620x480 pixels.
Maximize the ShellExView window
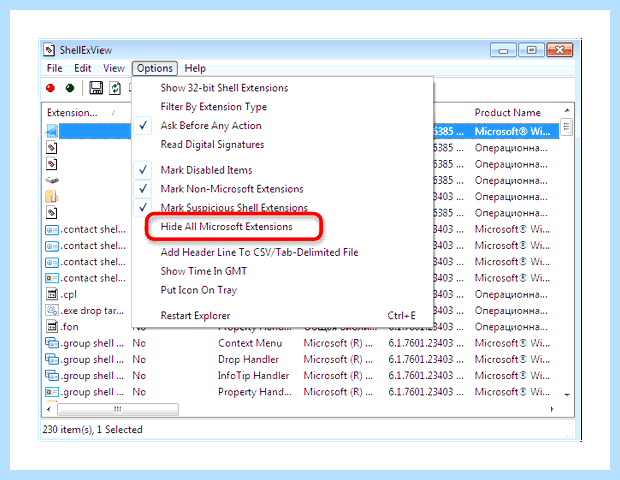click(x=531, y=50)
